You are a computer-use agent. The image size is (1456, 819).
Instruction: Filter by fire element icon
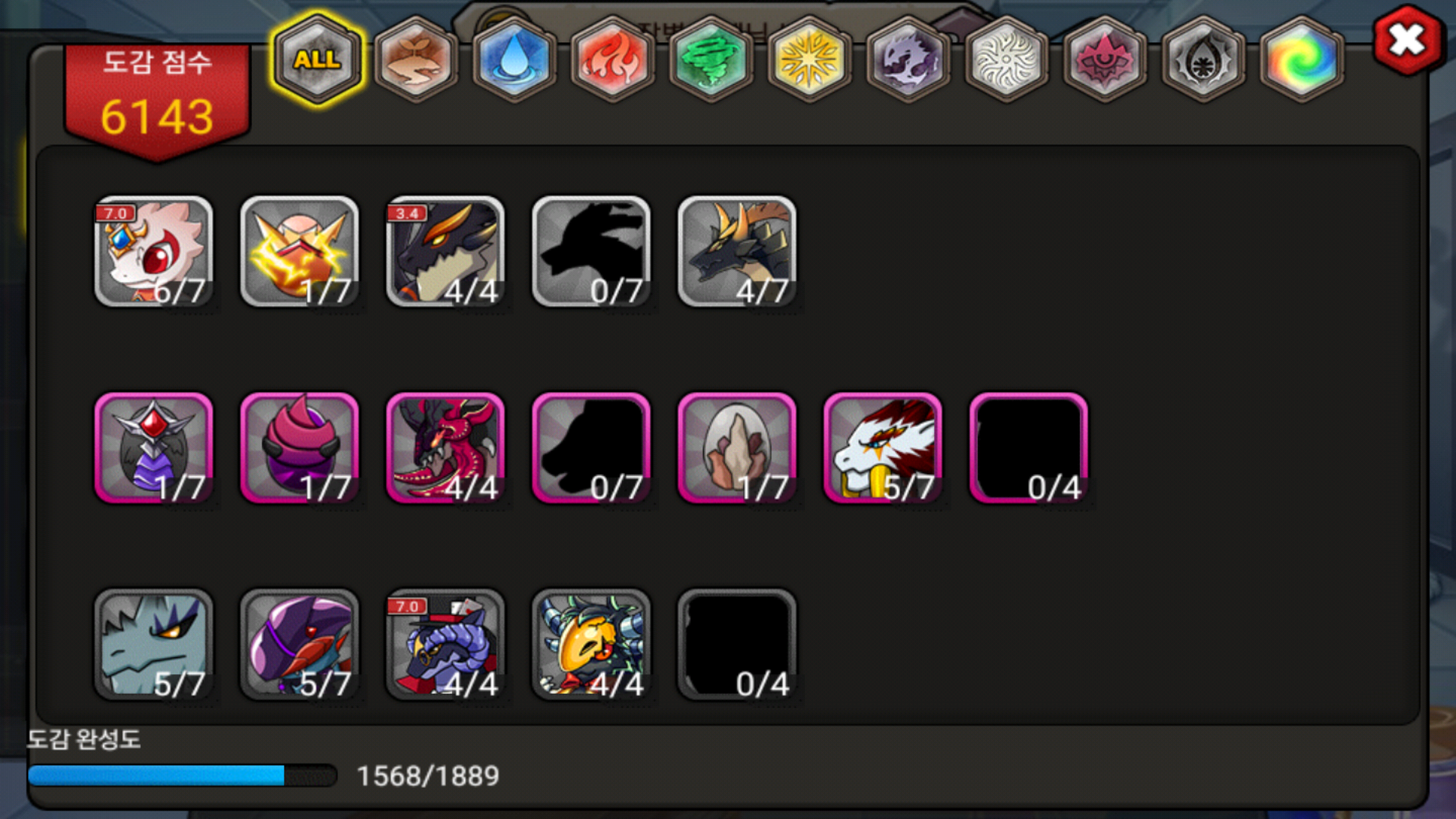point(613,59)
